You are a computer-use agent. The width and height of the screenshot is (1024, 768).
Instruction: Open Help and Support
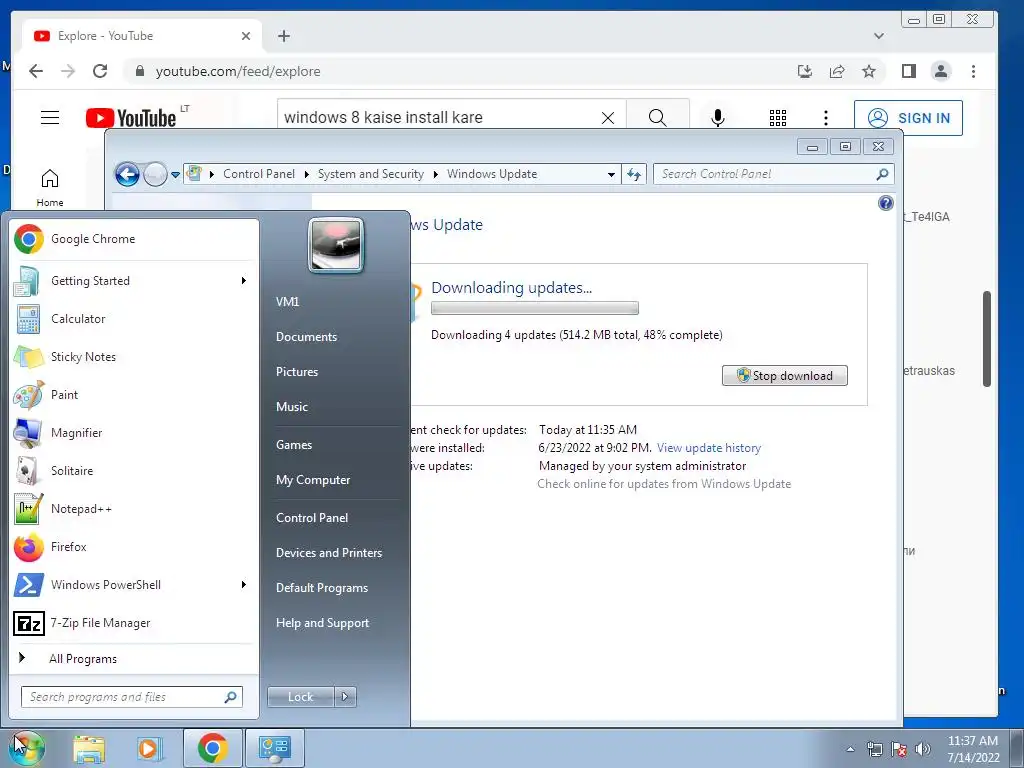tap(323, 623)
